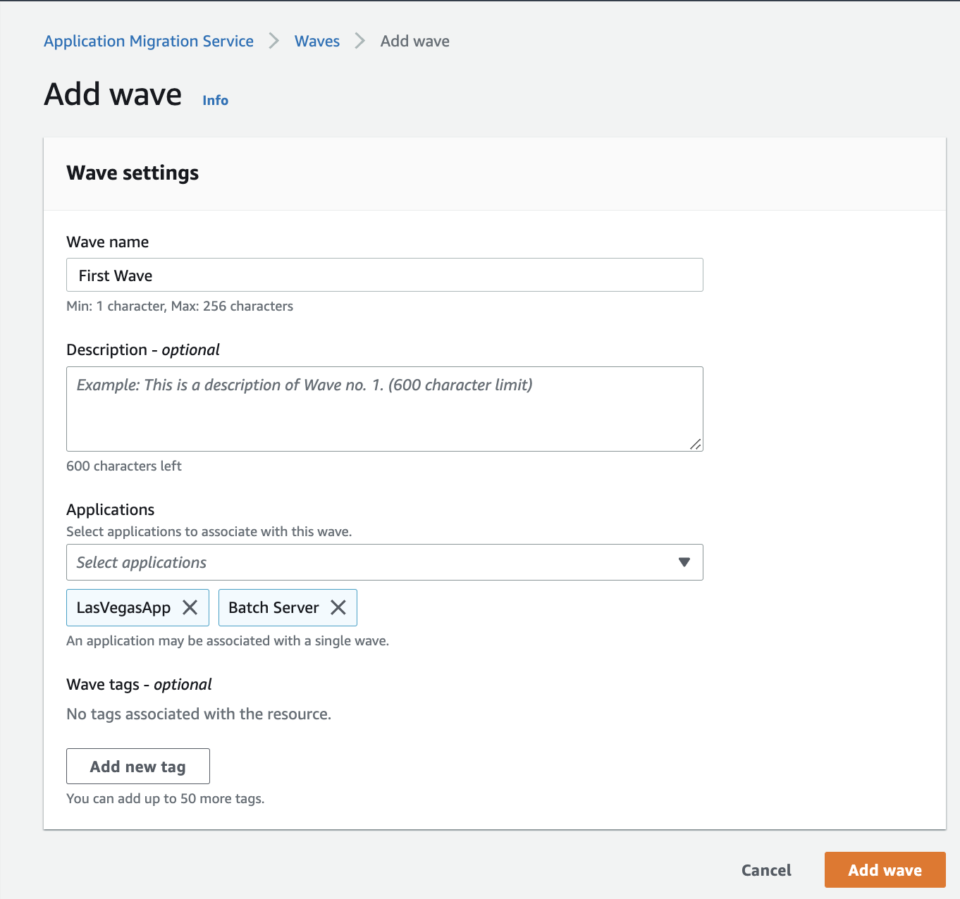The image size is (960, 899).
Task: Remove LasVegasApp using its X icon
Action: (x=191, y=607)
